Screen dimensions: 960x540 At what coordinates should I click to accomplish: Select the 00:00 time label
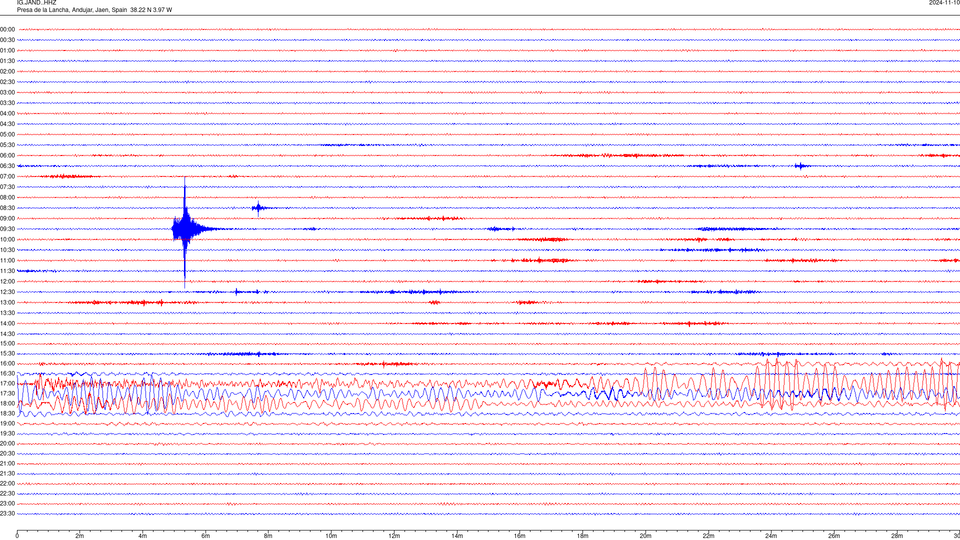click(x=7, y=29)
